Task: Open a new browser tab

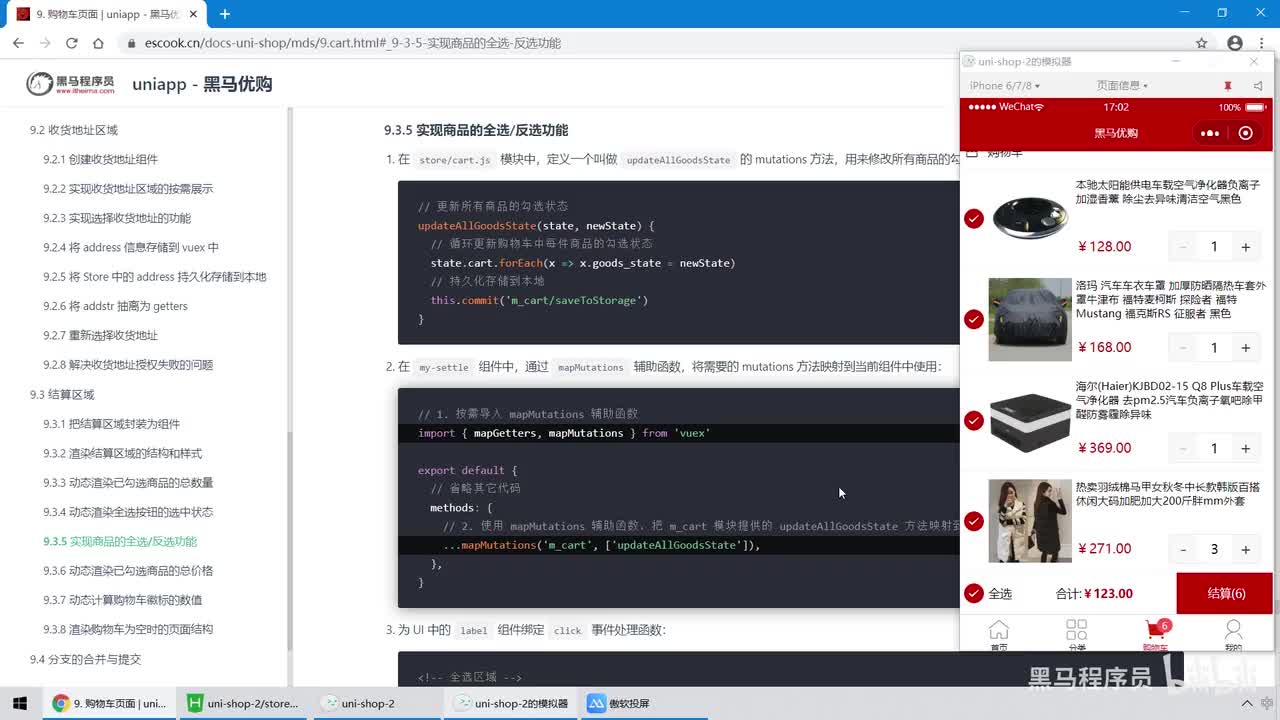Action: pyautogui.click(x=225, y=14)
